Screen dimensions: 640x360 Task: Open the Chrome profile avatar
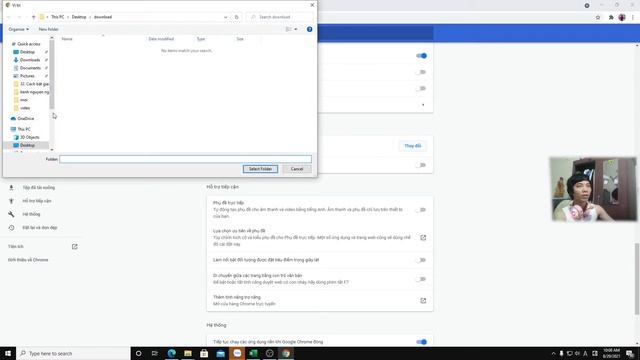click(x=622, y=18)
